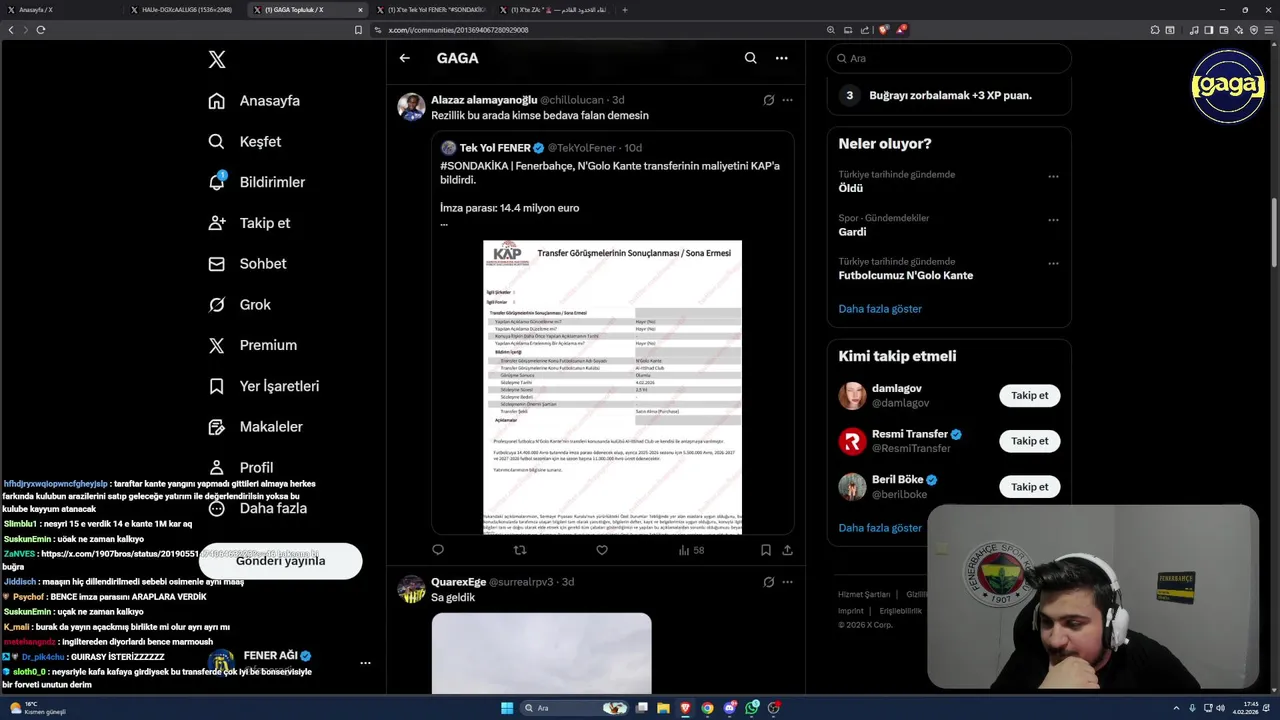Open options for Öldü trend

[x=1053, y=177]
